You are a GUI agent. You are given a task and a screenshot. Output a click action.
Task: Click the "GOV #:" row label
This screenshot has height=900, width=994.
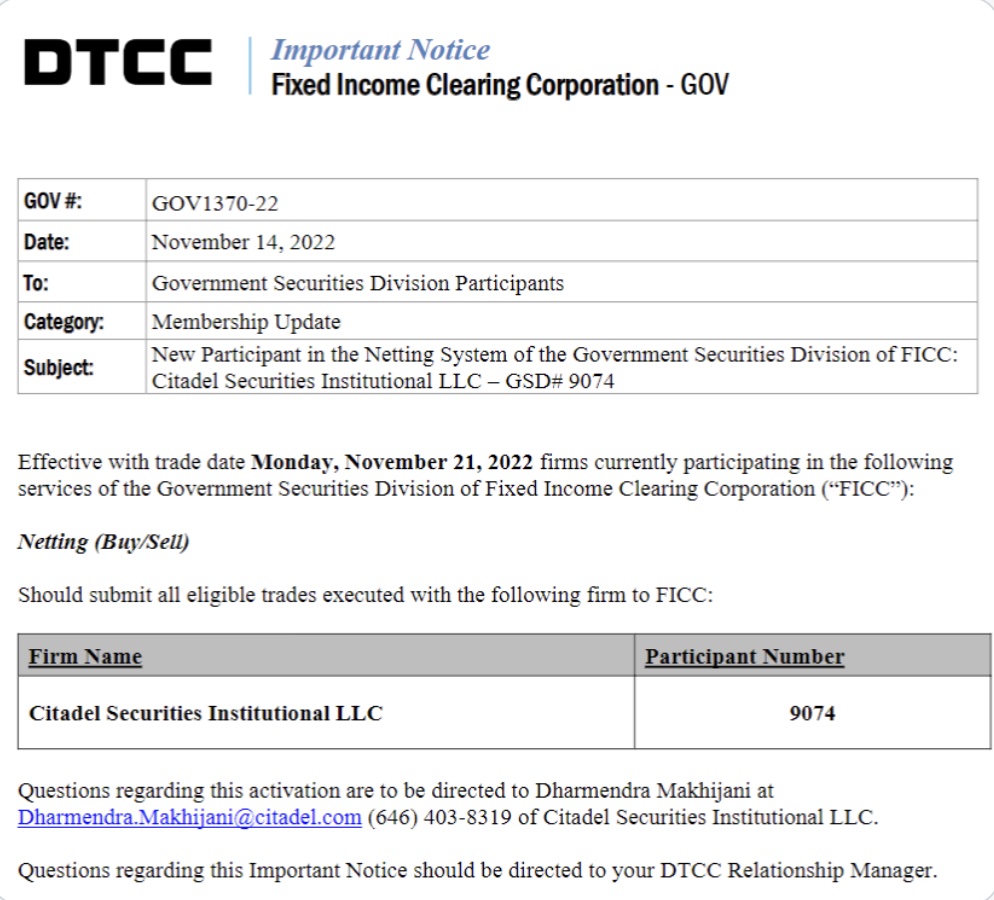click(53, 201)
